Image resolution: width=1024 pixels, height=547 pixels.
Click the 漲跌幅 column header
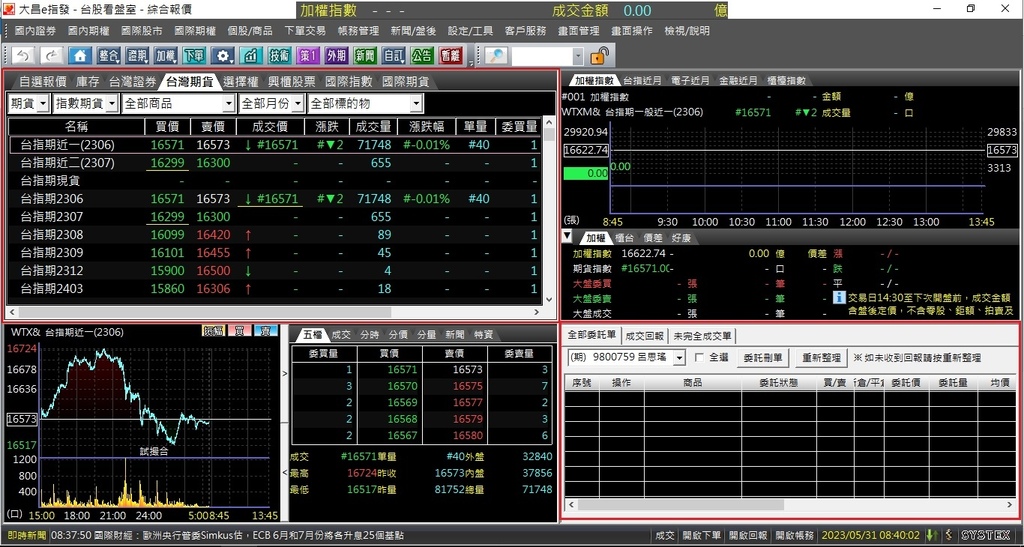click(x=426, y=127)
